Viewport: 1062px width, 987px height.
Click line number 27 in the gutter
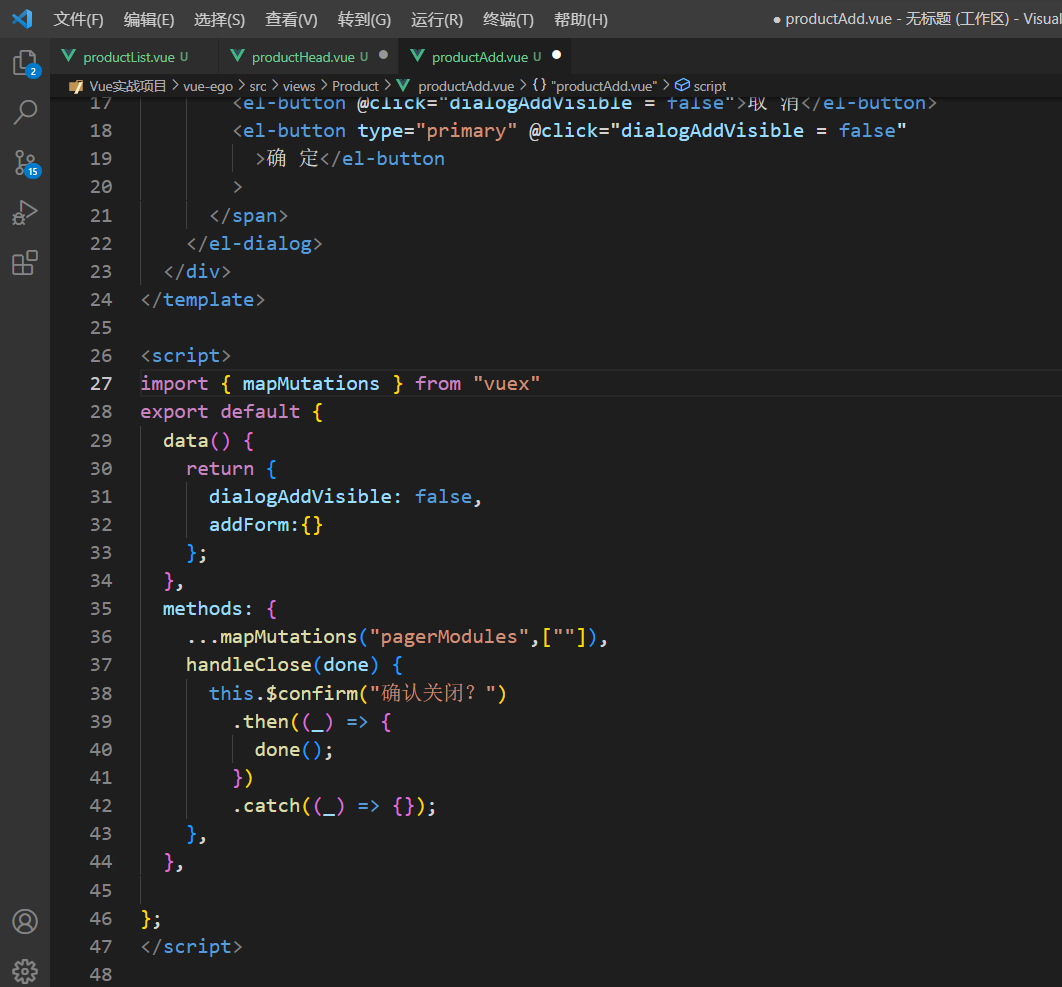click(x=101, y=384)
